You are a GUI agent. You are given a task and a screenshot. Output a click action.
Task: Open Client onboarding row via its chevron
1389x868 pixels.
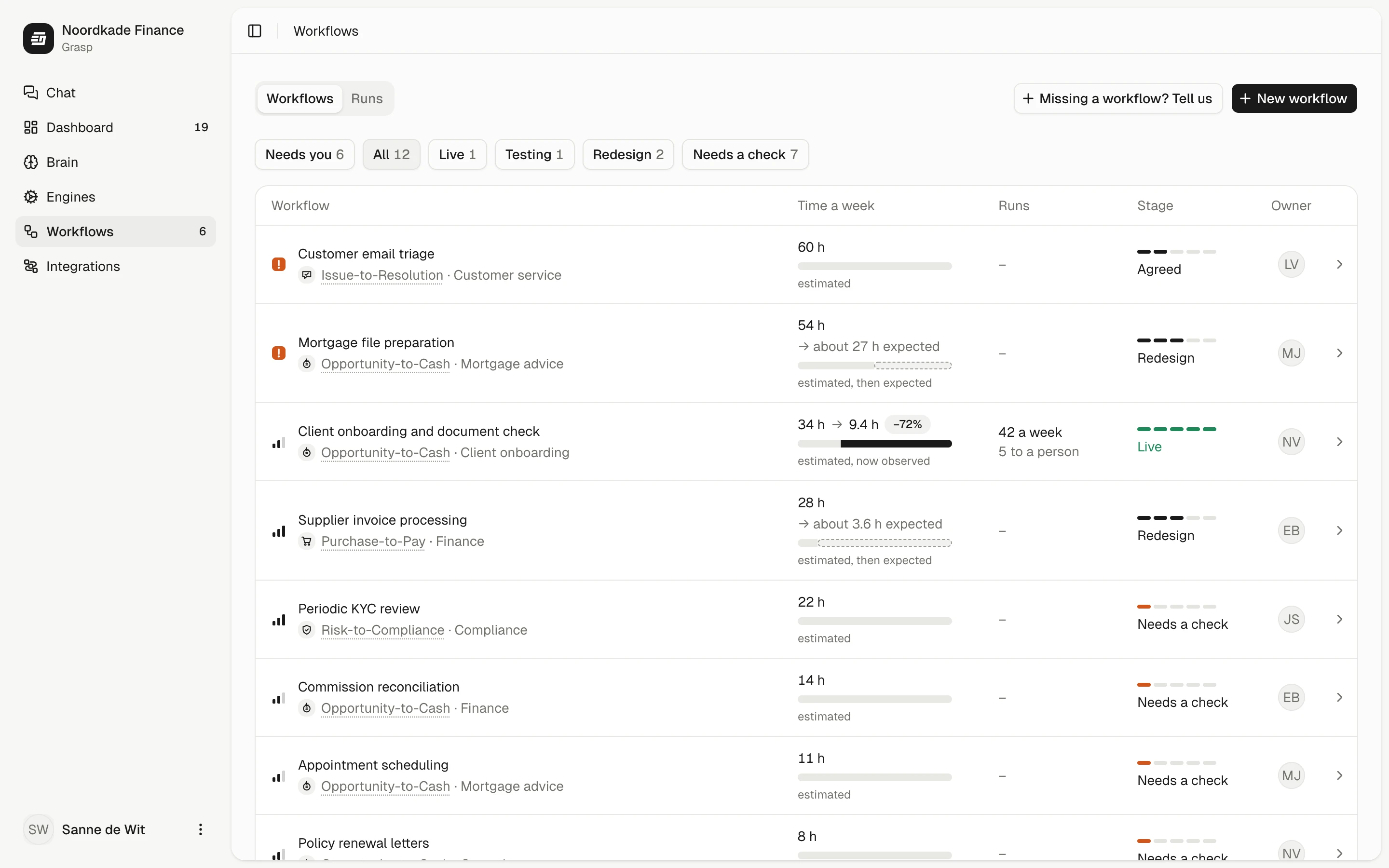click(1340, 441)
